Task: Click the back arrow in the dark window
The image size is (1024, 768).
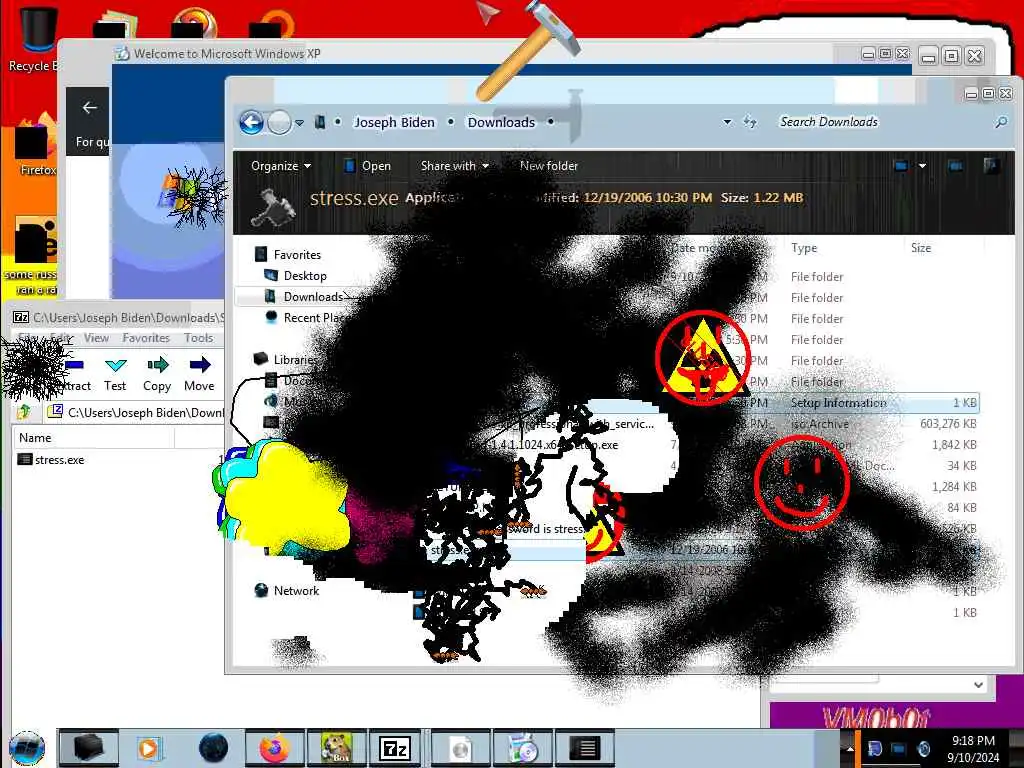Action: (89, 108)
